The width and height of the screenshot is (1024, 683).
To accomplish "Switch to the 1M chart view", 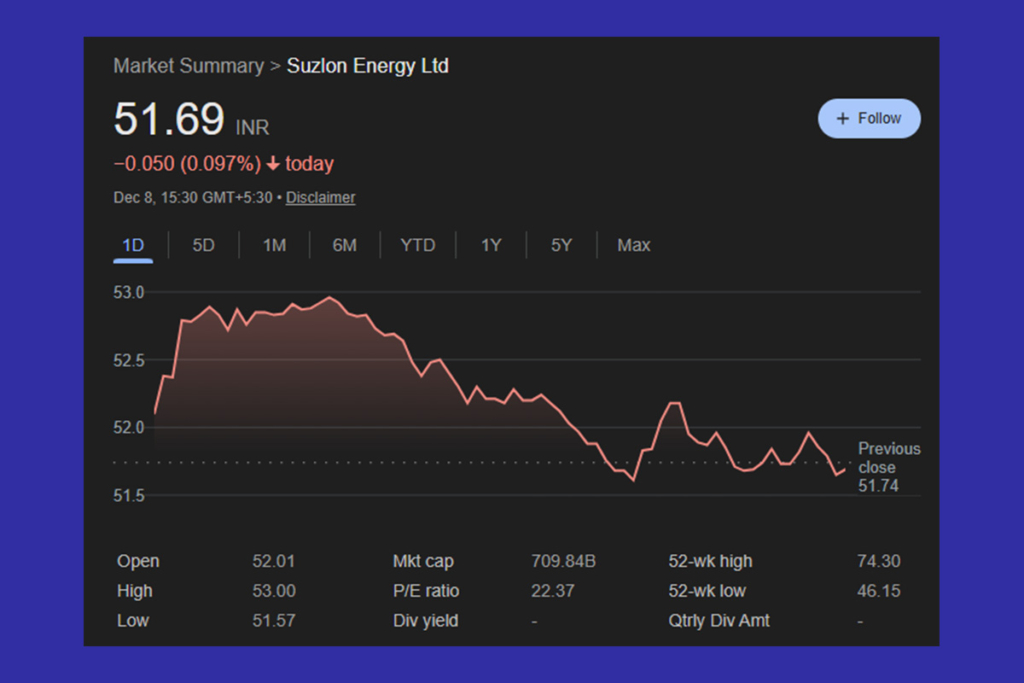I will [274, 244].
